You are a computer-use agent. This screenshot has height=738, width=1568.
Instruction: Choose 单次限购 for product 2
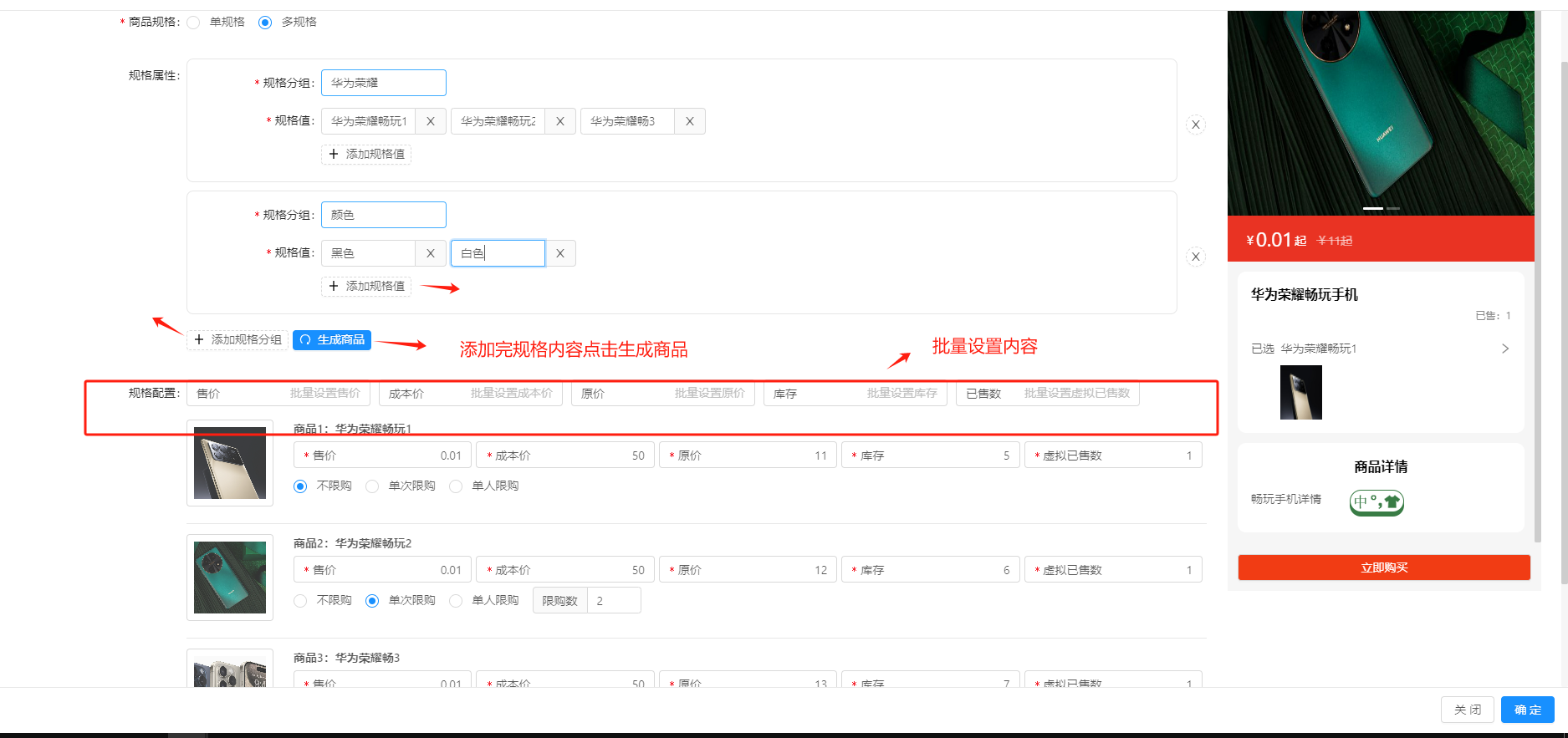pyautogui.click(x=372, y=601)
